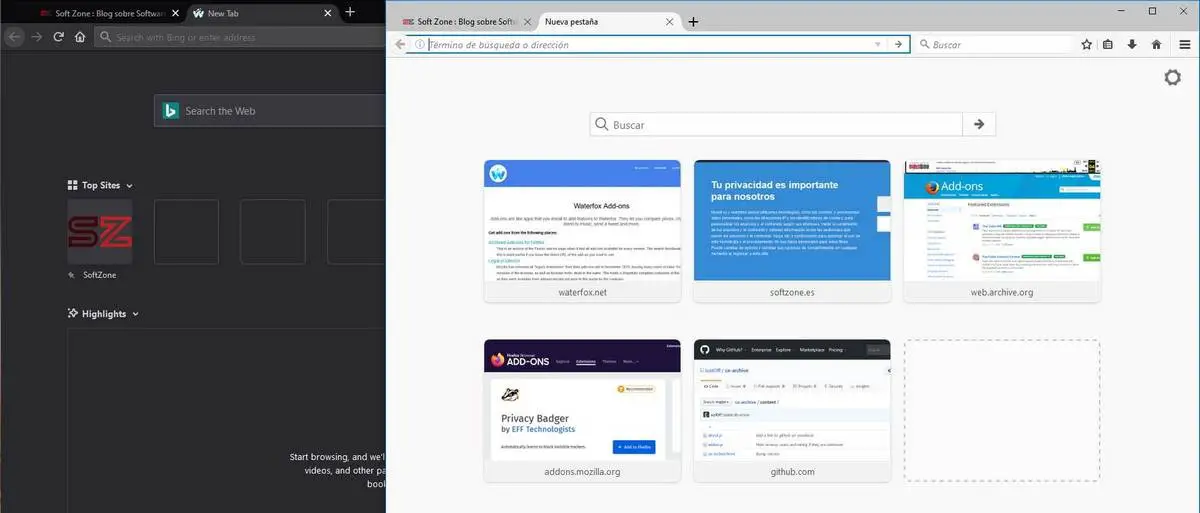Click the github.com caption text

coord(792,472)
